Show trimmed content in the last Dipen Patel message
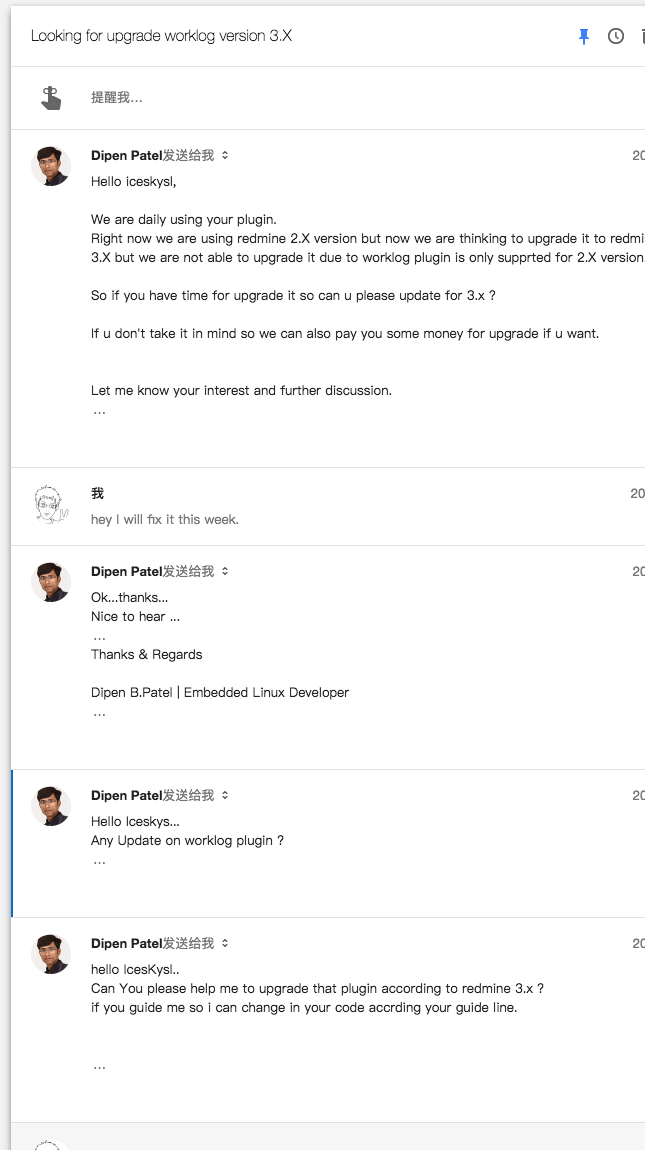 coord(99,1067)
